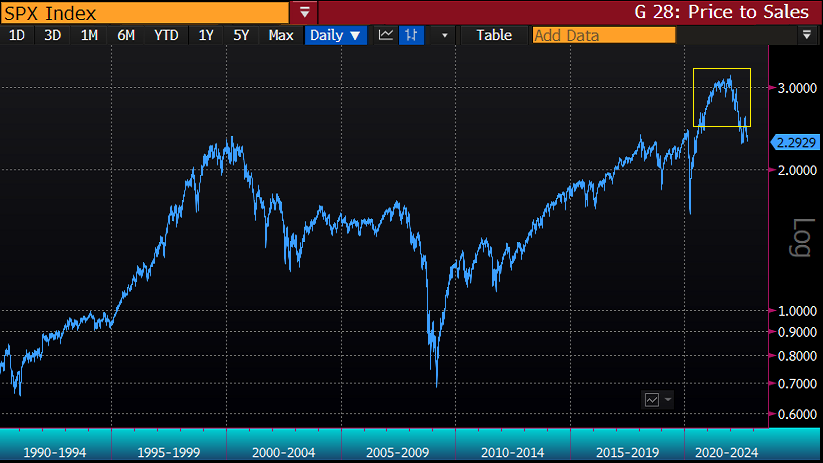Select the 2020-2024 timeline segment
Image resolution: width=823 pixels, height=463 pixels.
point(726,452)
